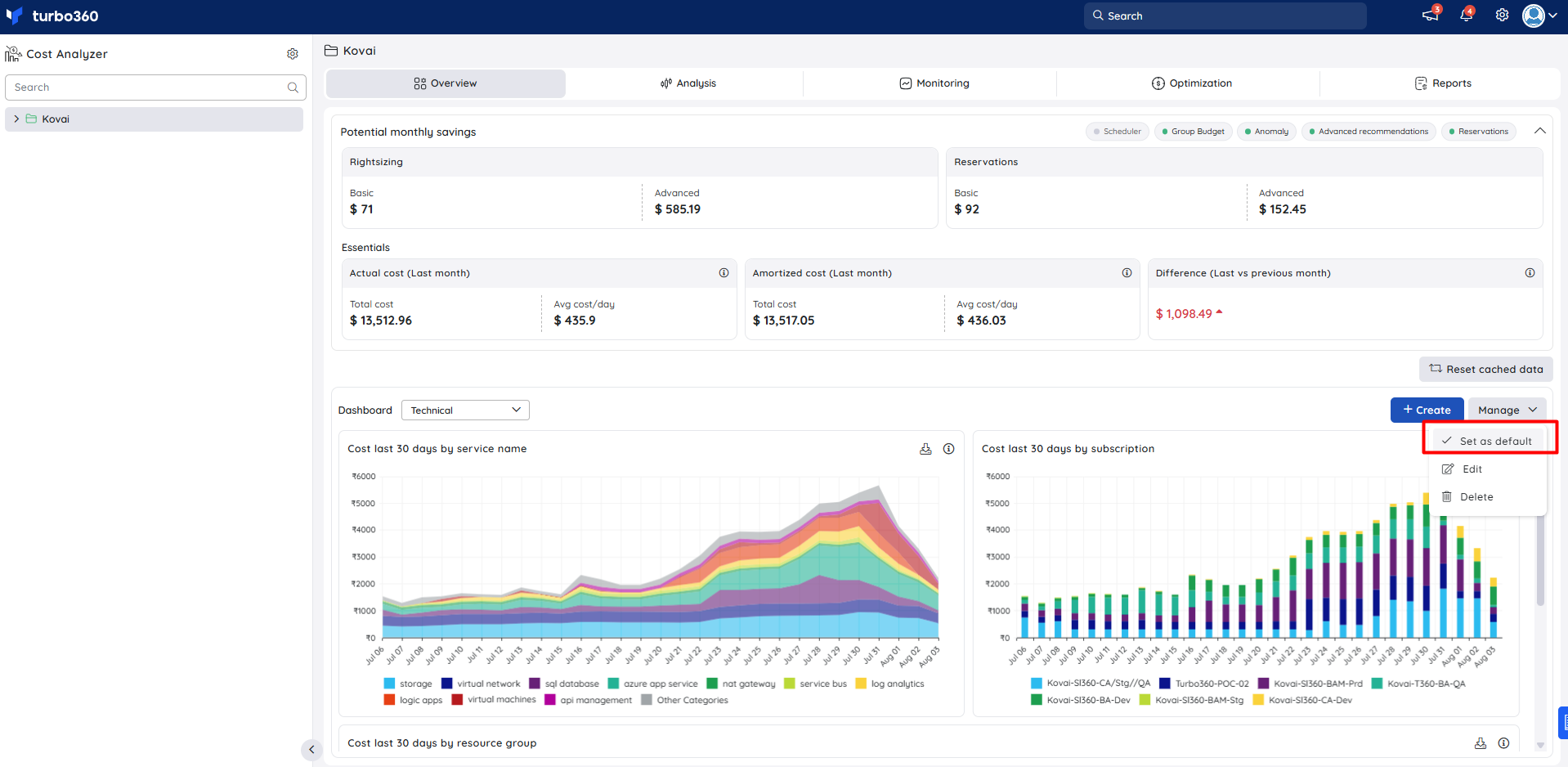Screen dimensions: 1568x767
Task: Open profile menu dropdown arrow
Action: click(x=1552, y=16)
